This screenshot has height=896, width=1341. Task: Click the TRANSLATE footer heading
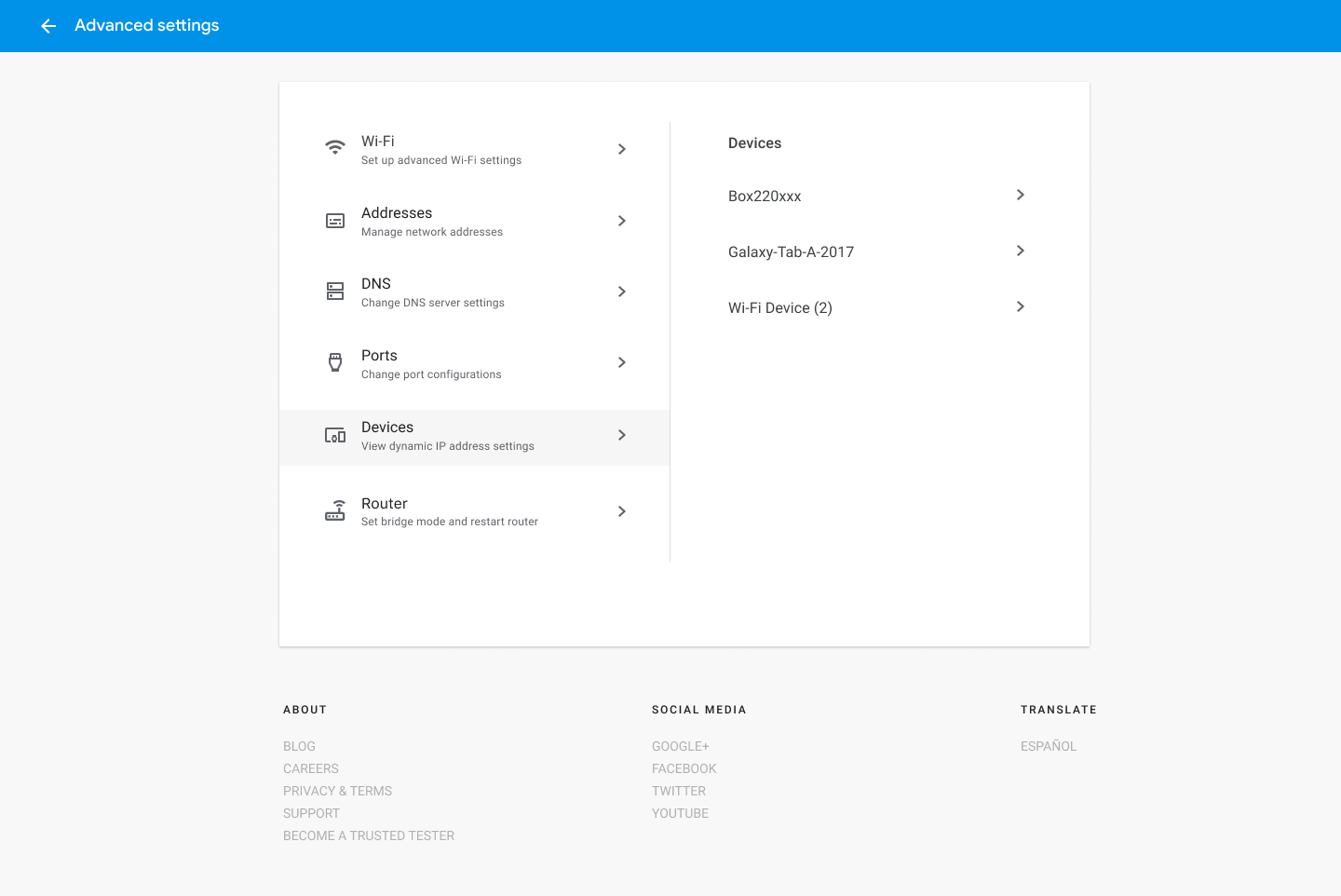(1059, 710)
